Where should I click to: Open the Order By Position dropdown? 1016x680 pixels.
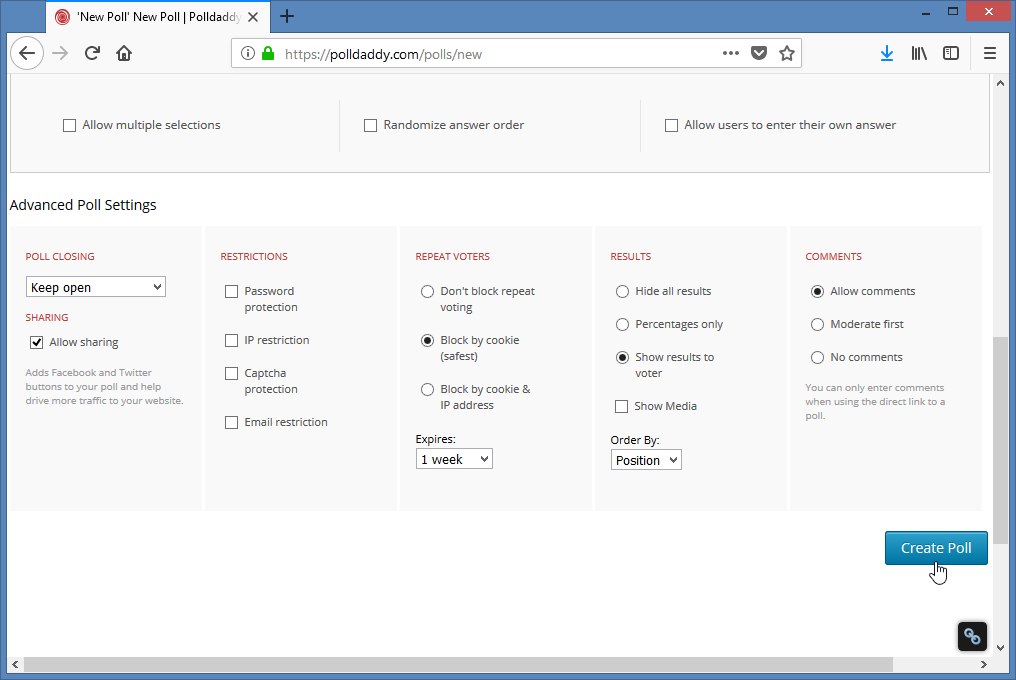[646, 461]
